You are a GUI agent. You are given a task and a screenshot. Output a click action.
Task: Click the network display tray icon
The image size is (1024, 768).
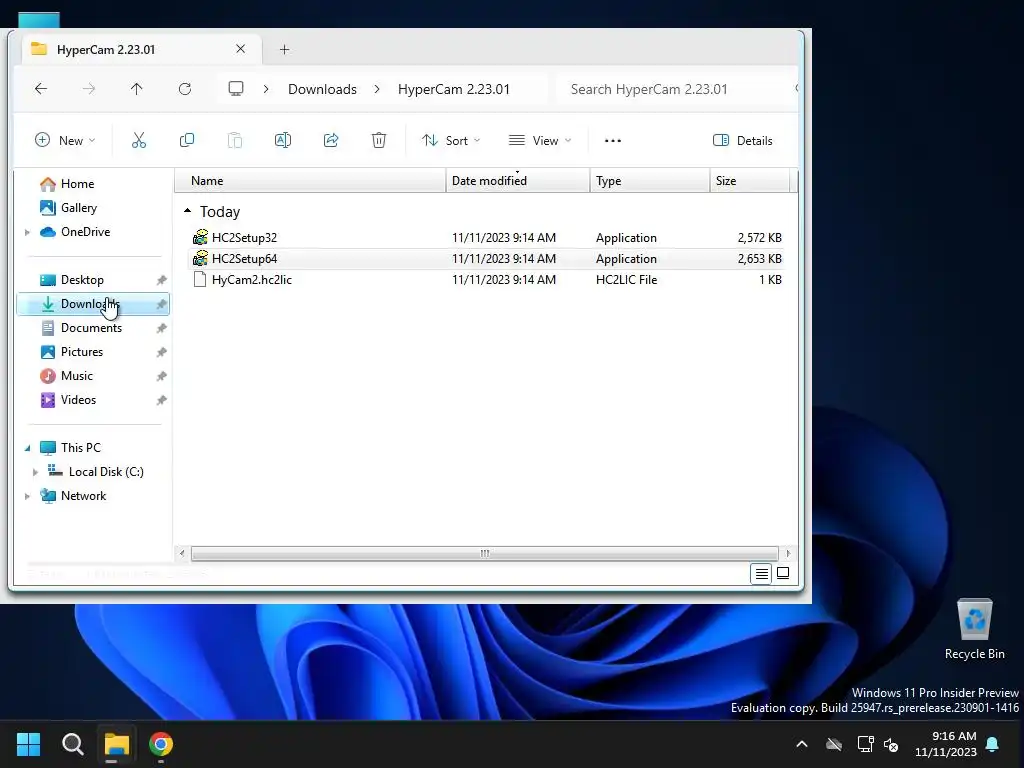coord(865,744)
